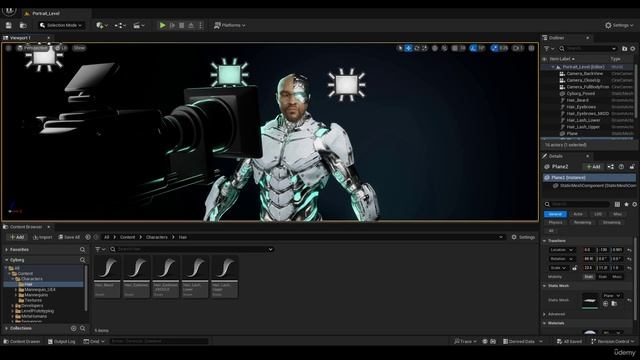This screenshot has height=360, width=640.
Task: Set Mobility to Movable
Action: [x=617, y=277]
